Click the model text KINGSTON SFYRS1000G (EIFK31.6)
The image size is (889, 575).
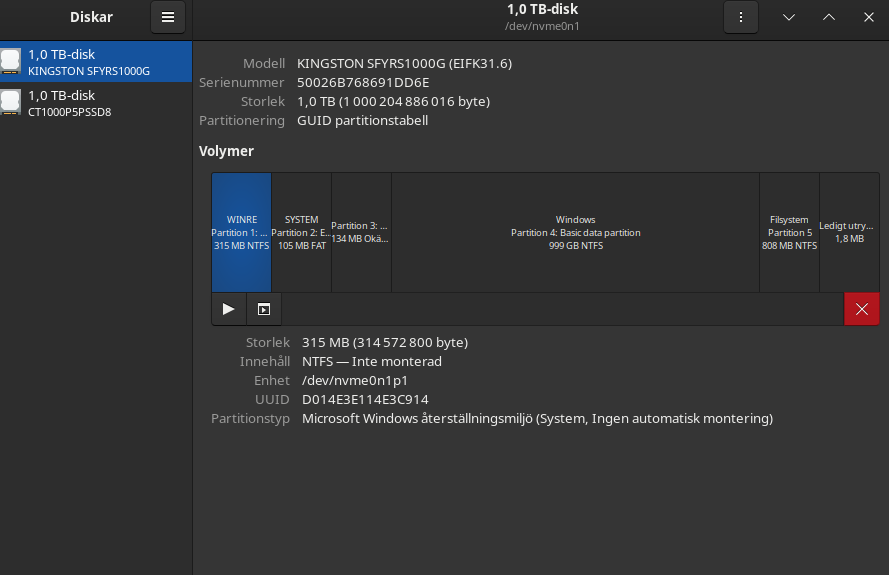point(404,64)
